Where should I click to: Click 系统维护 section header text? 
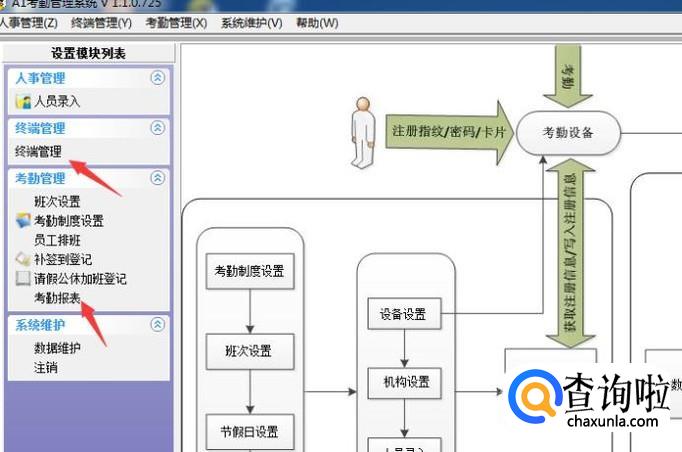pos(40,325)
